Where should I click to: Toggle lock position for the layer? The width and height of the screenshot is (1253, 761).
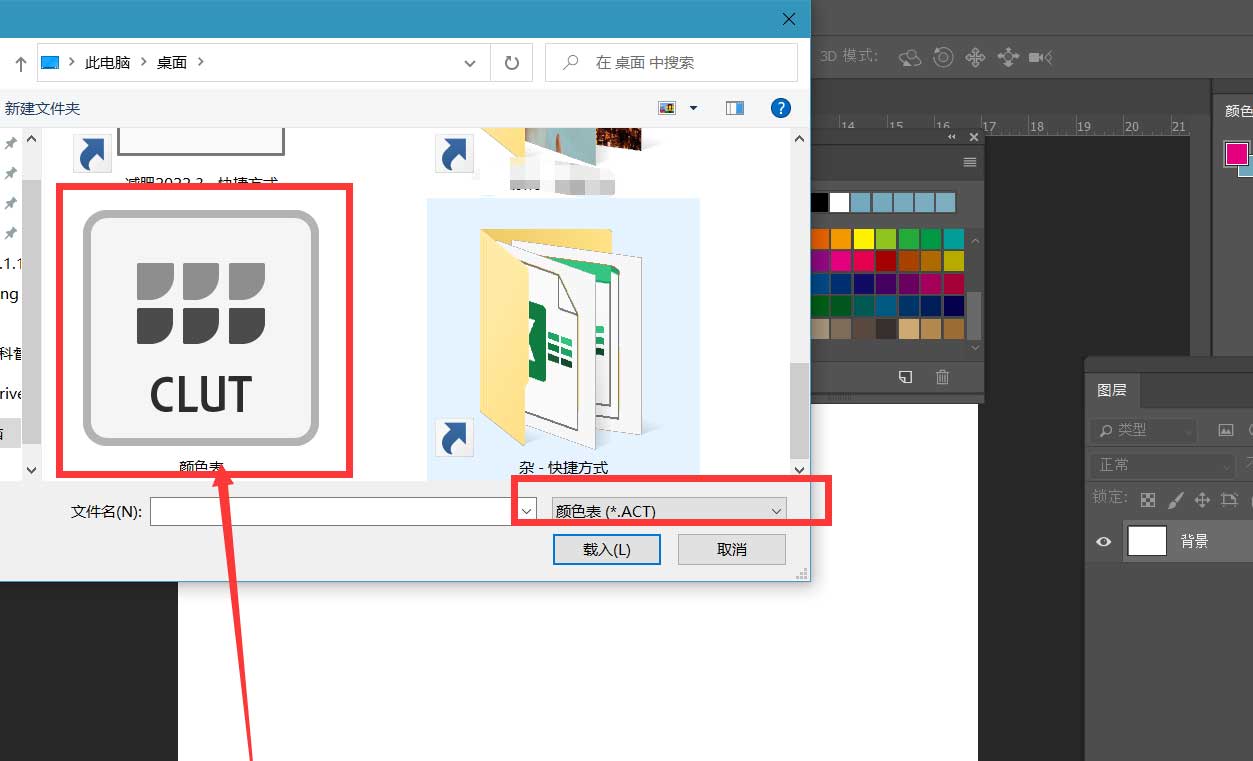tap(1203, 499)
